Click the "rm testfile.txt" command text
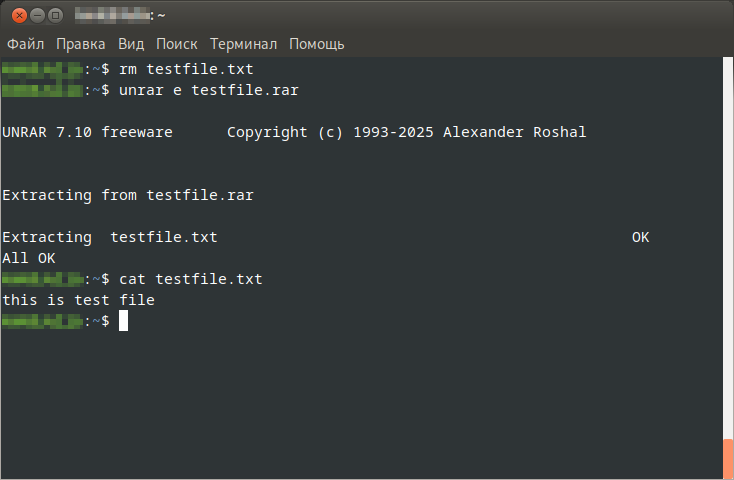The height and width of the screenshot is (480, 734). [x=186, y=69]
